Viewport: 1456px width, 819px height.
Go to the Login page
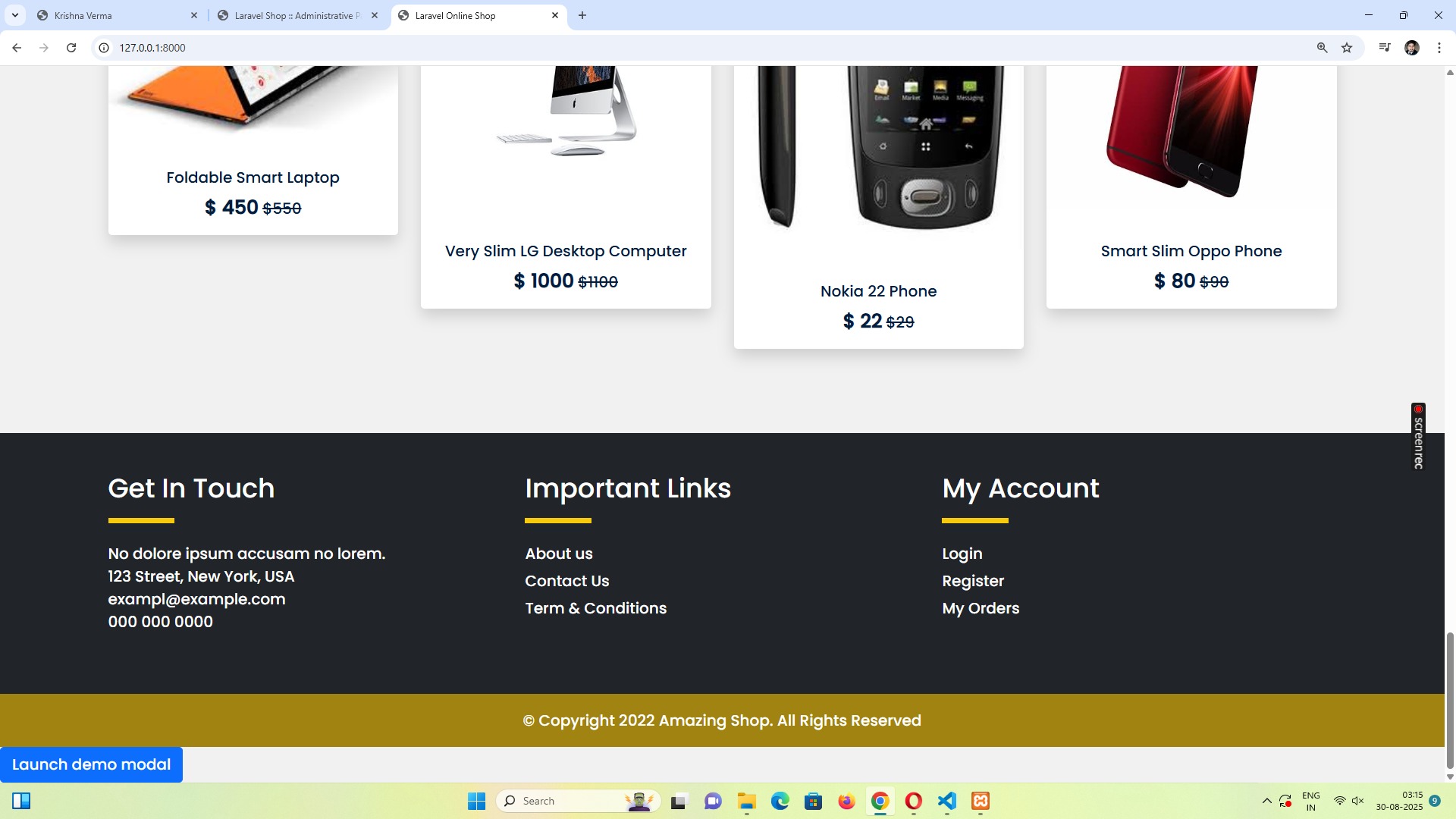tap(962, 554)
